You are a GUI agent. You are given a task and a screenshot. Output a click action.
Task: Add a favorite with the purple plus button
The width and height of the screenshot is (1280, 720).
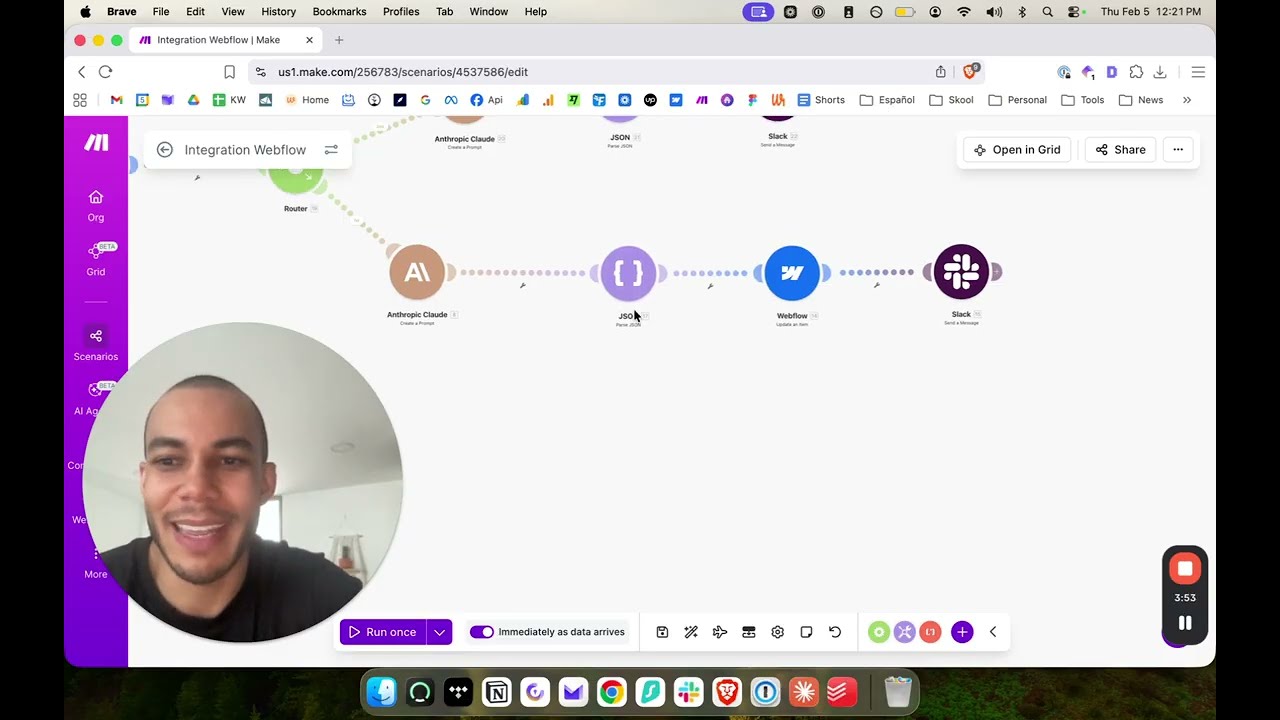(x=962, y=632)
